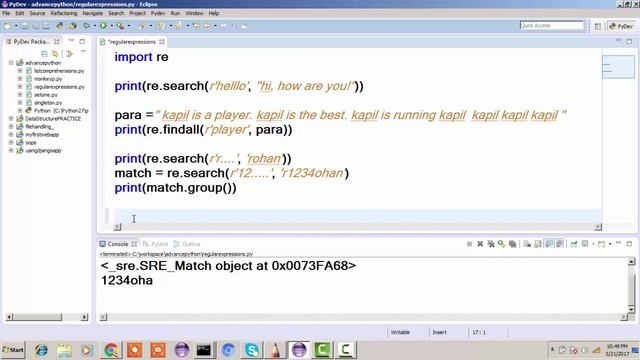Select monkeyp.py in the package tree
The image size is (640, 360).
(48, 79)
